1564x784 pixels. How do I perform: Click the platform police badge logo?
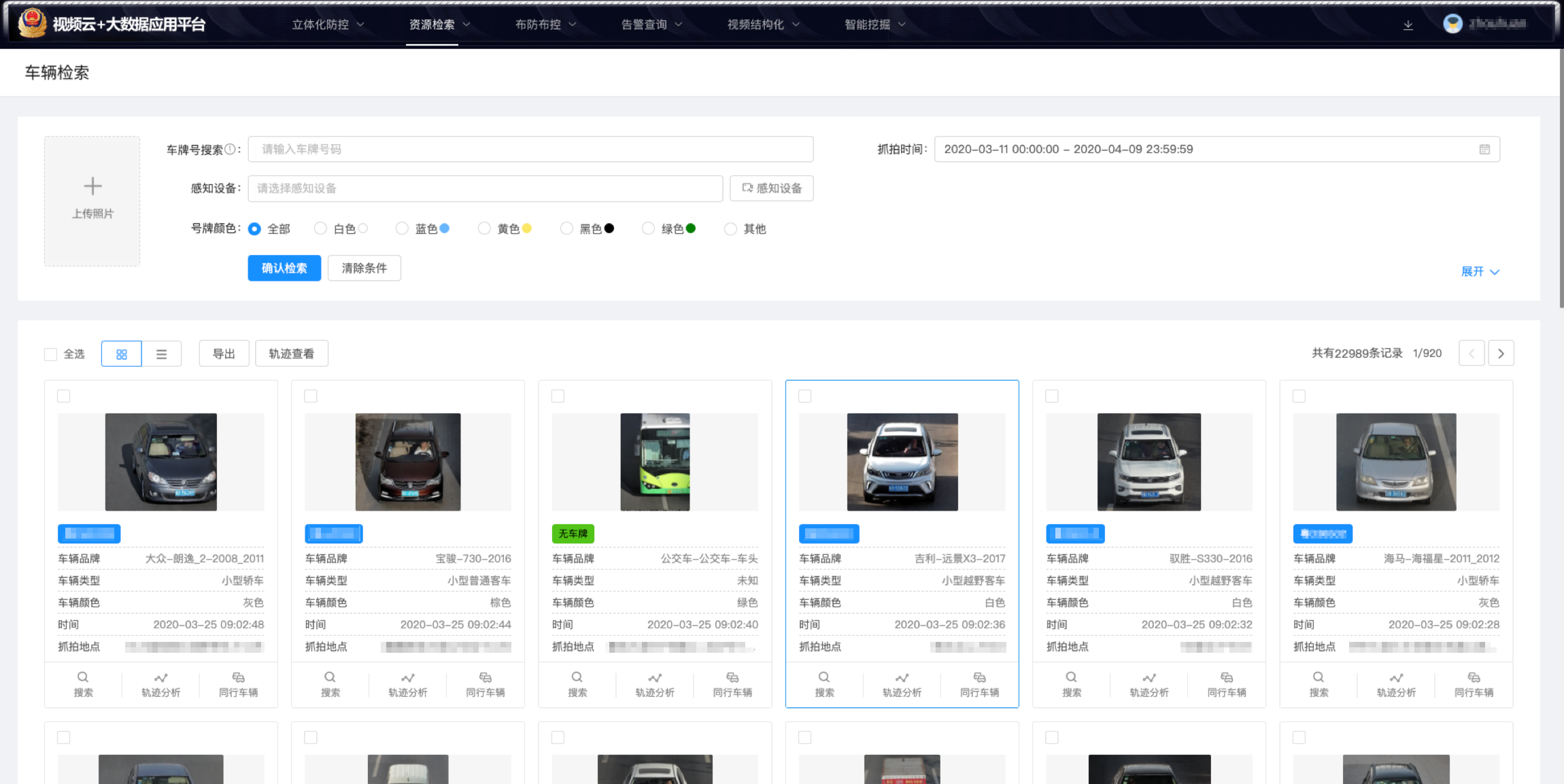click(31, 23)
